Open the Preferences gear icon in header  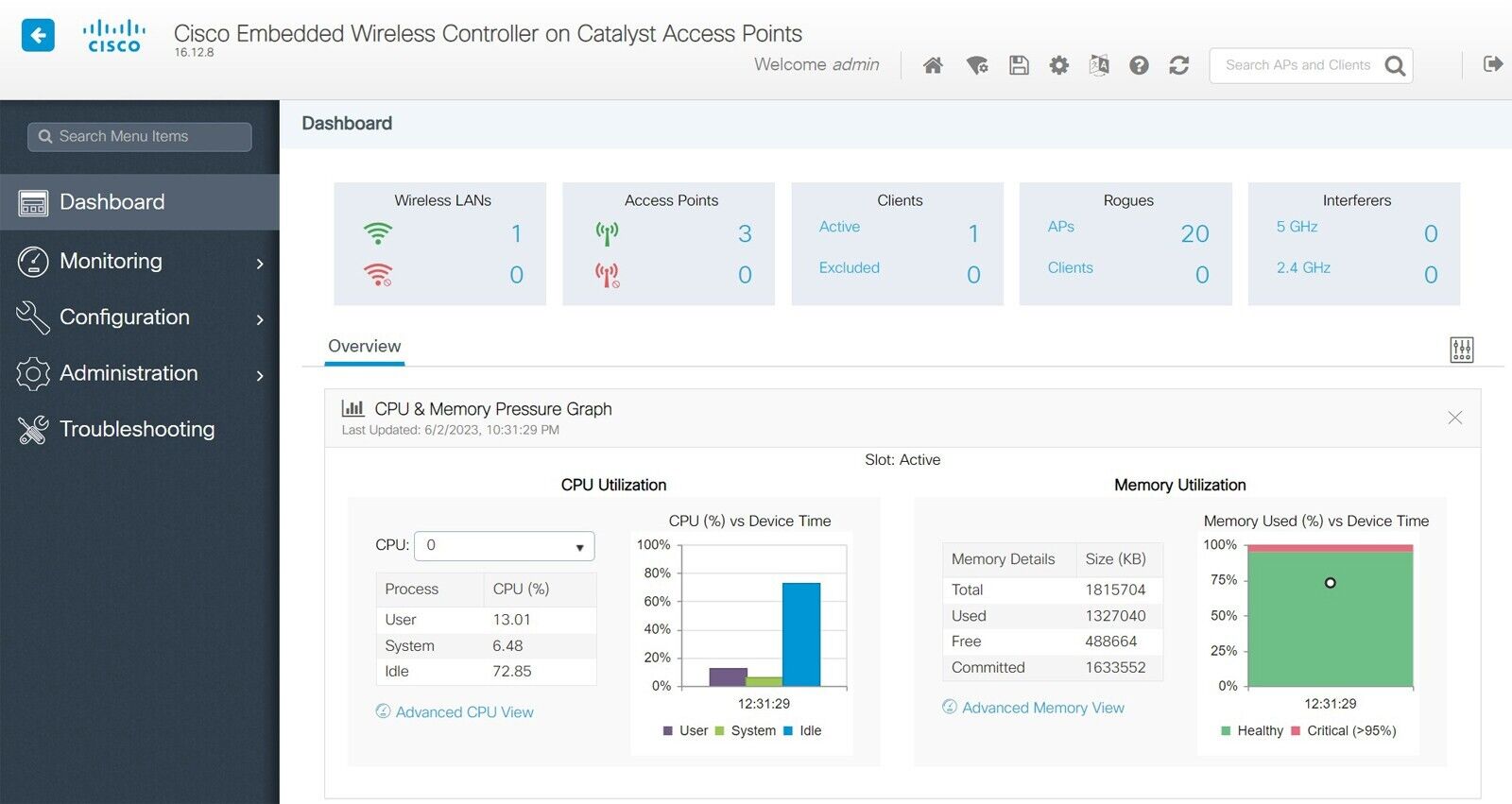coord(1059,65)
